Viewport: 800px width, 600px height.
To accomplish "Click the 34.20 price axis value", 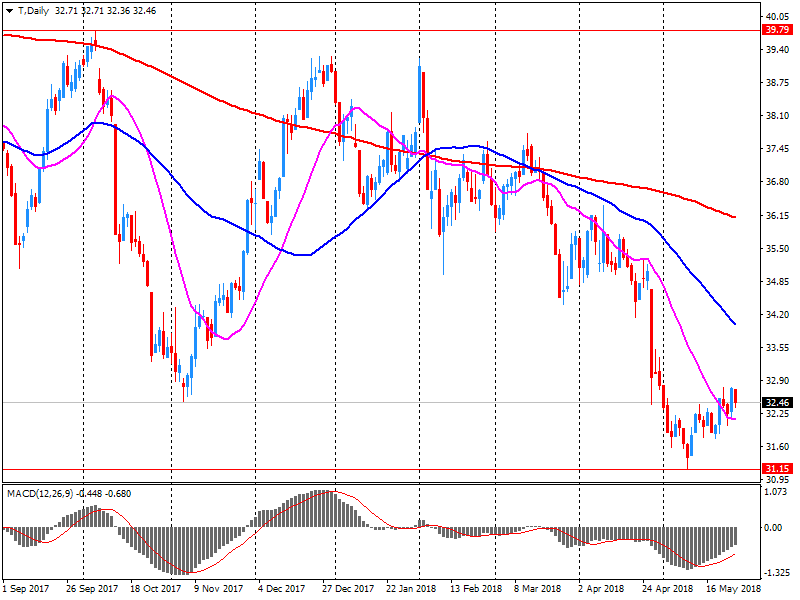I will [x=778, y=315].
